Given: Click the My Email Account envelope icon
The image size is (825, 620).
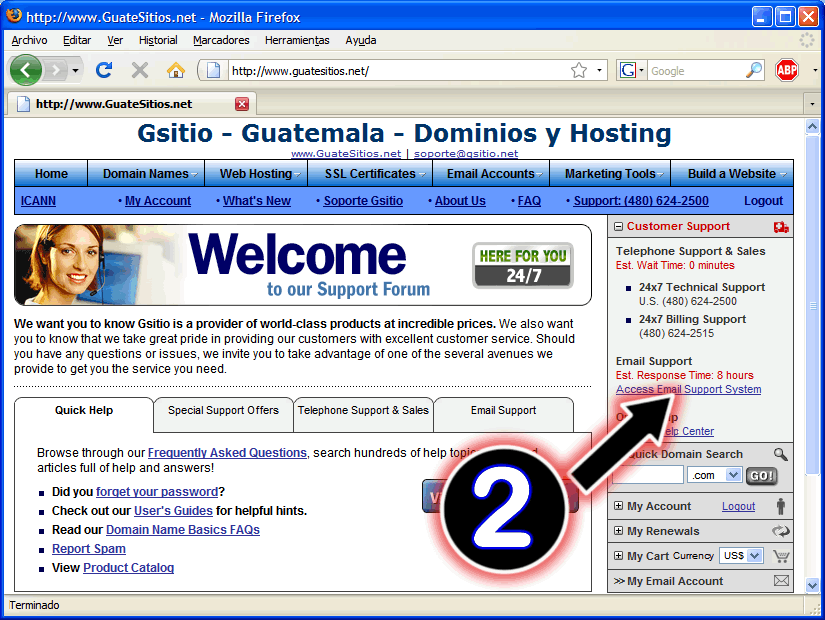Looking at the screenshot, I should point(781,581).
